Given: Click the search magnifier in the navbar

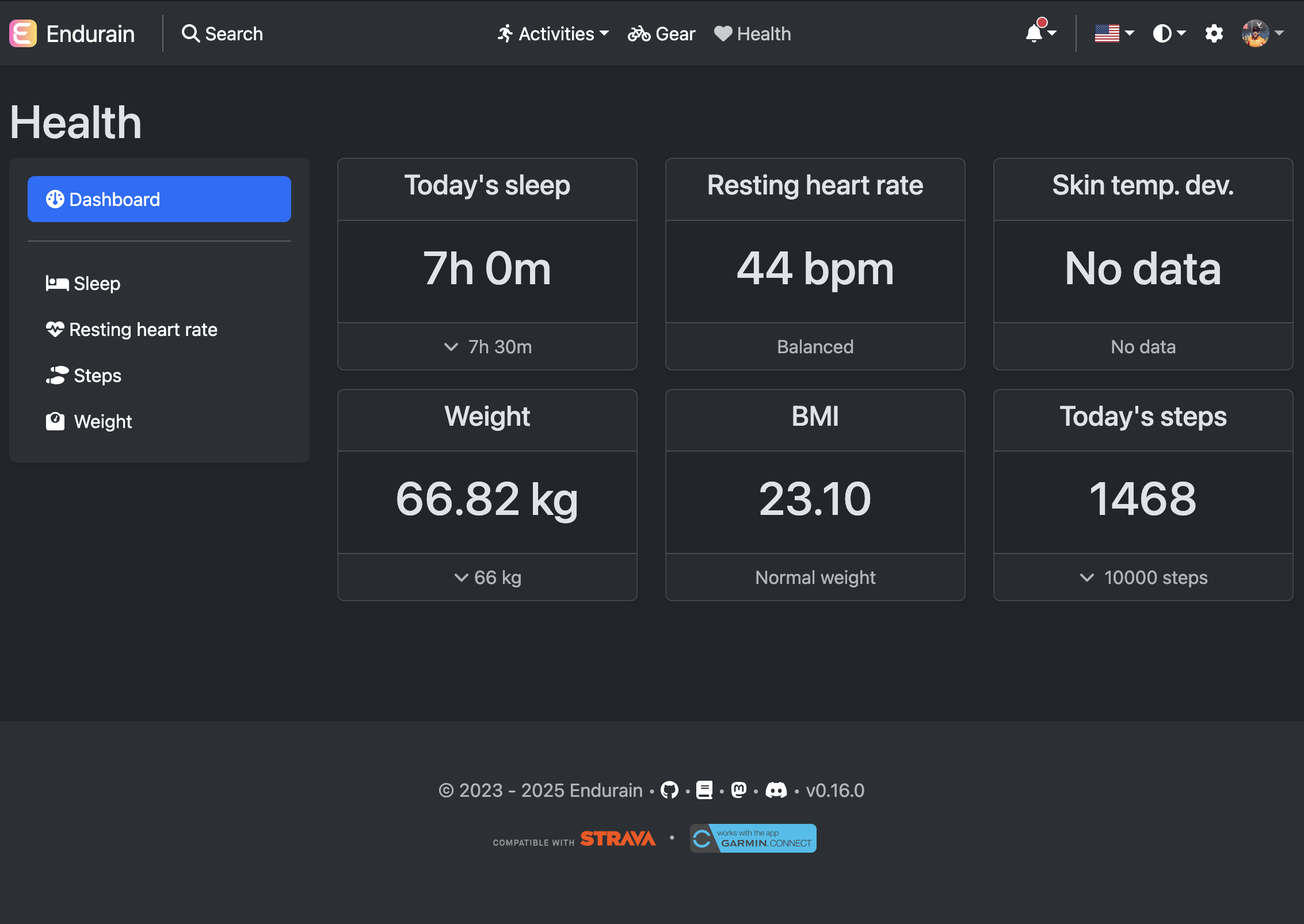Looking at the screenshot, I should point(190,33).
